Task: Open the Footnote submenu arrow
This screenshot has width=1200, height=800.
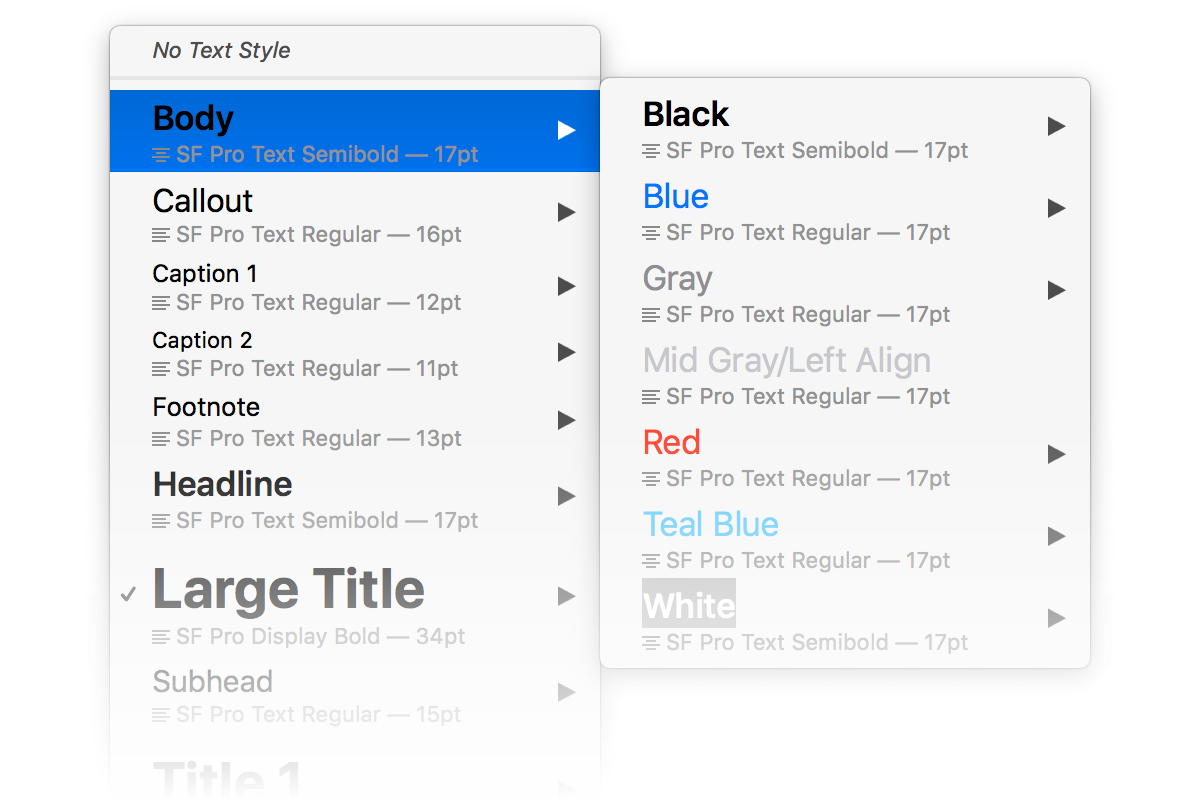Action: click(x=566, y=420)
